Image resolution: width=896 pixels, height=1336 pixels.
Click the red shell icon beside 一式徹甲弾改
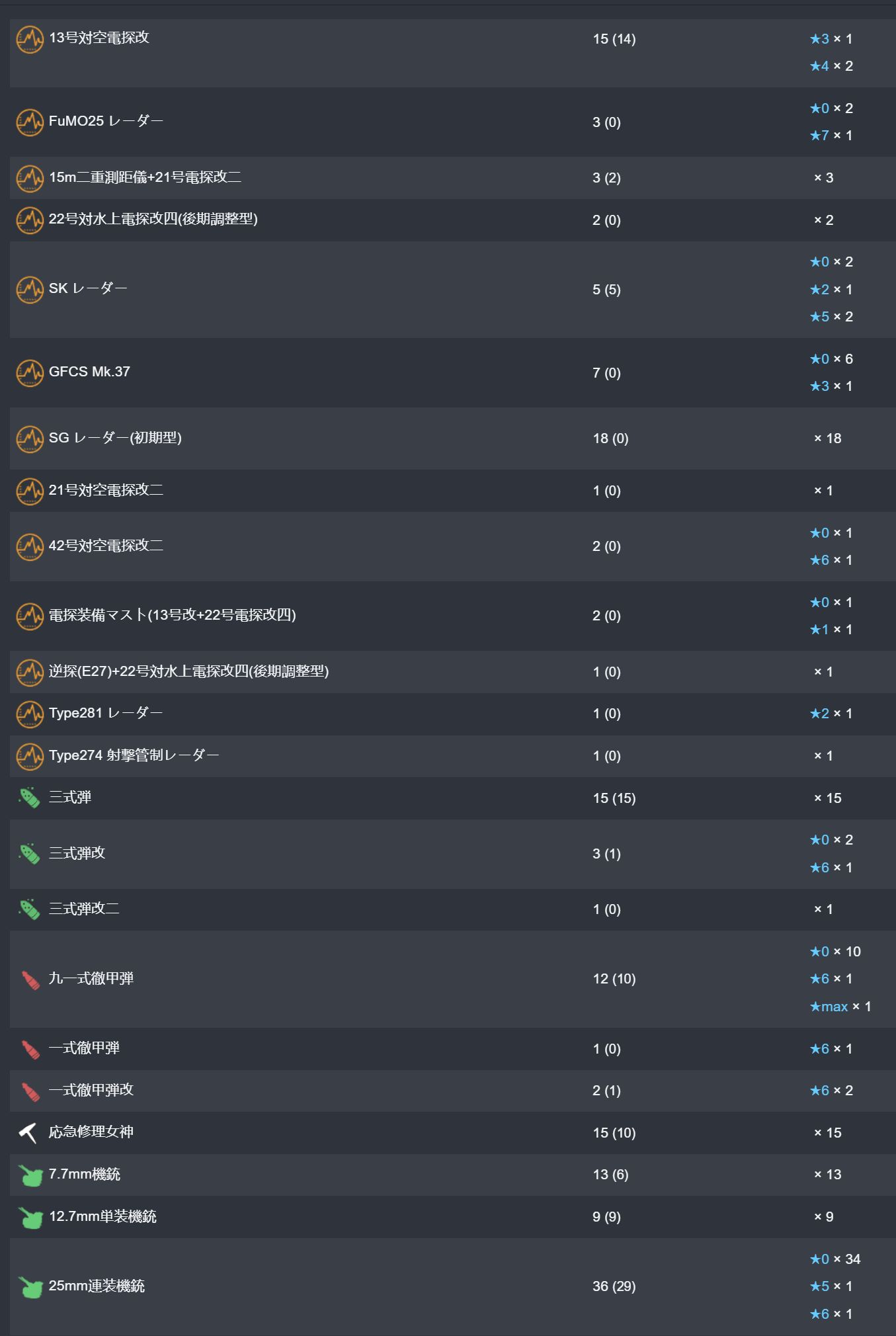pyautogui.click(x=30, y=1091)
